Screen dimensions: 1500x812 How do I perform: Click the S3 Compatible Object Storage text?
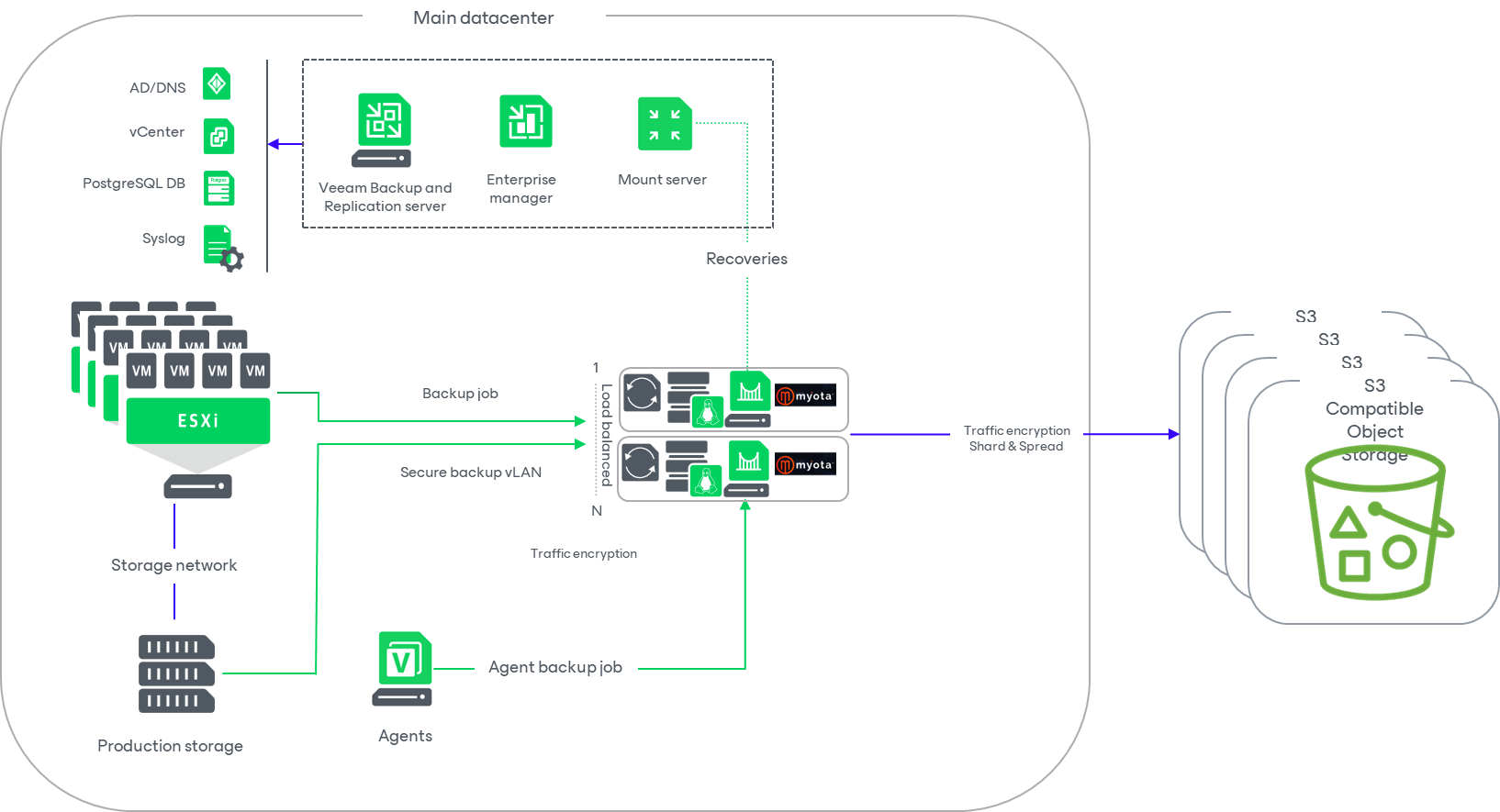[1375, 420]
